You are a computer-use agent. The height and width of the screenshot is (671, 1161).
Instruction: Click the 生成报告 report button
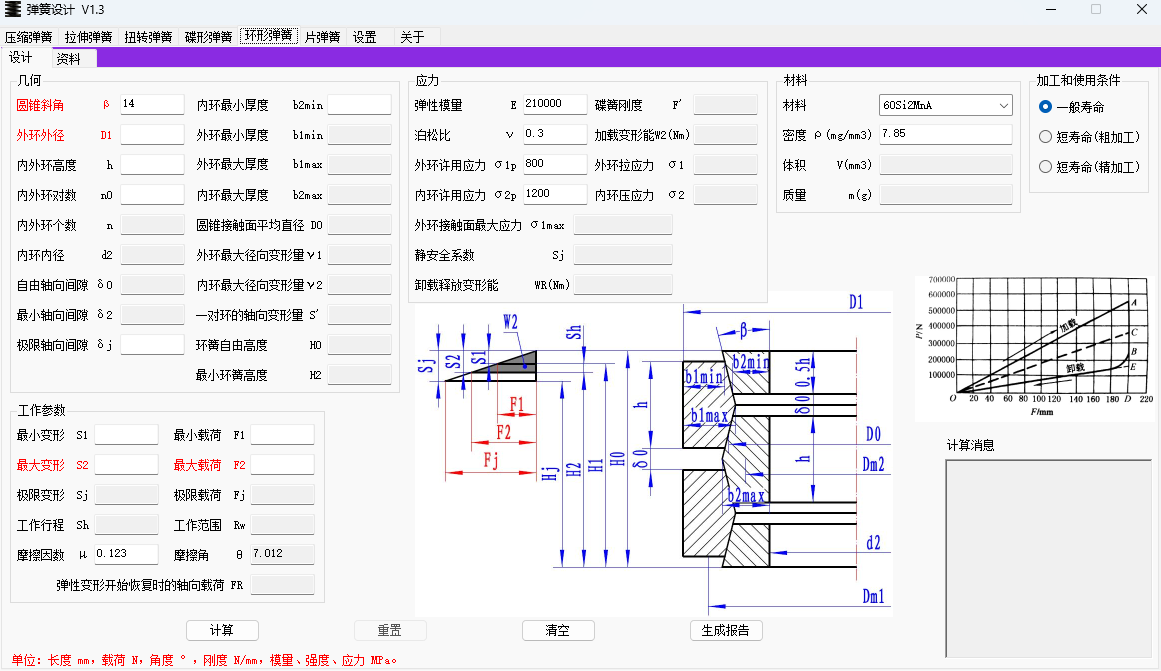coord(726,630)
